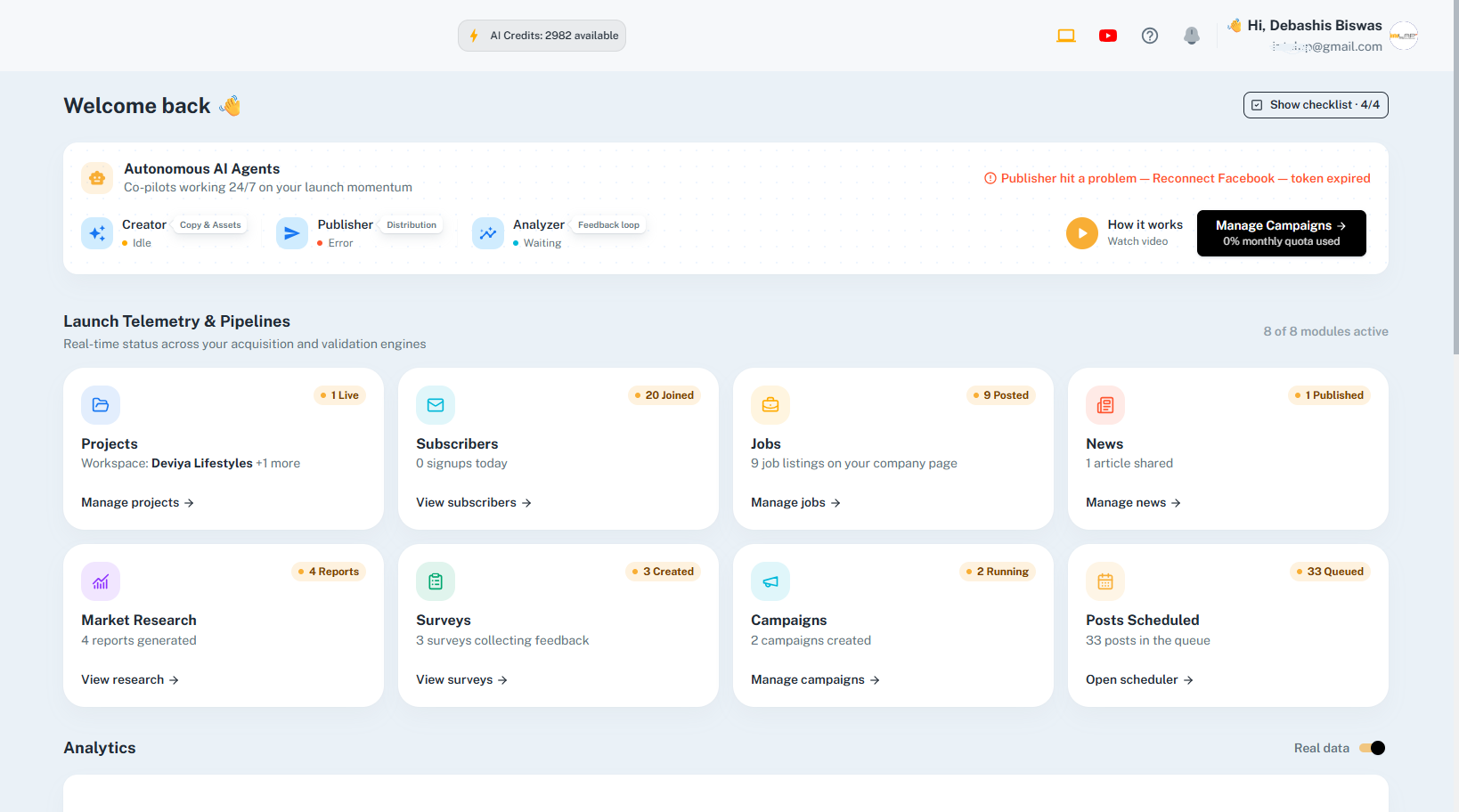Click the AI Credits available badge
Screen dimensions: 1459x812
click(x=542, y=36)
